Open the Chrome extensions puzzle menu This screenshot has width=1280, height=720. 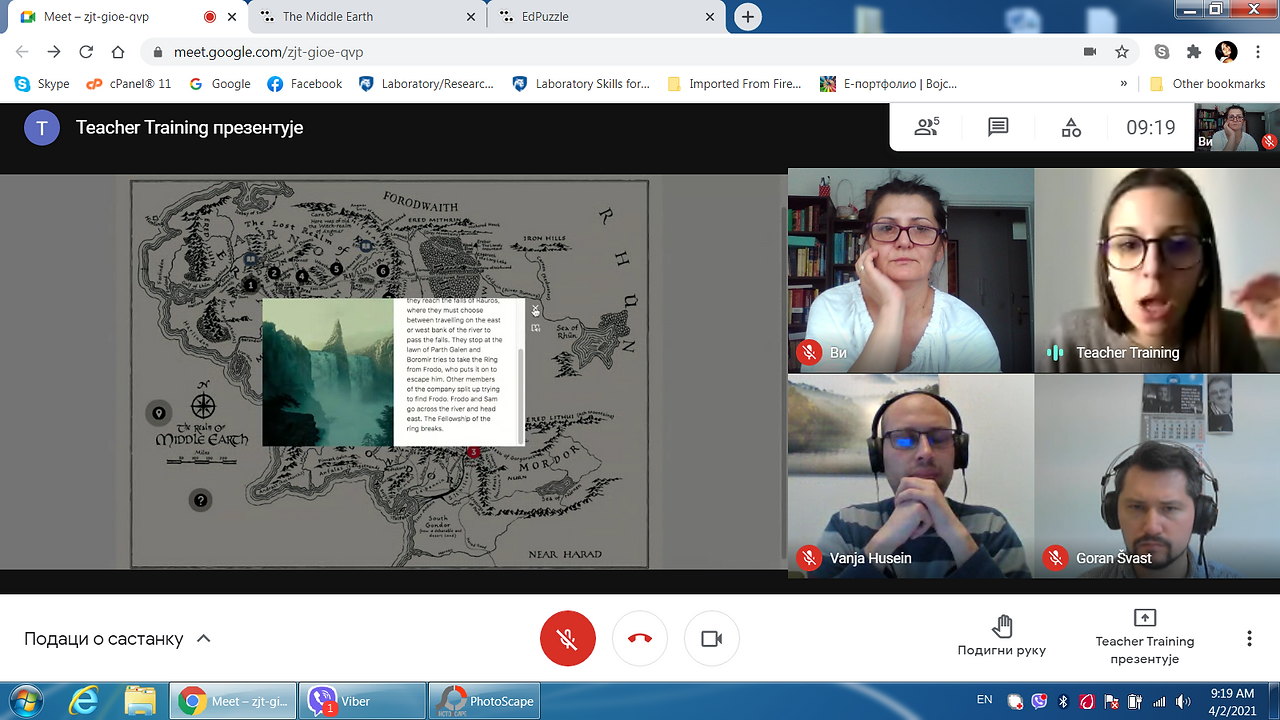coord(1194,52)
